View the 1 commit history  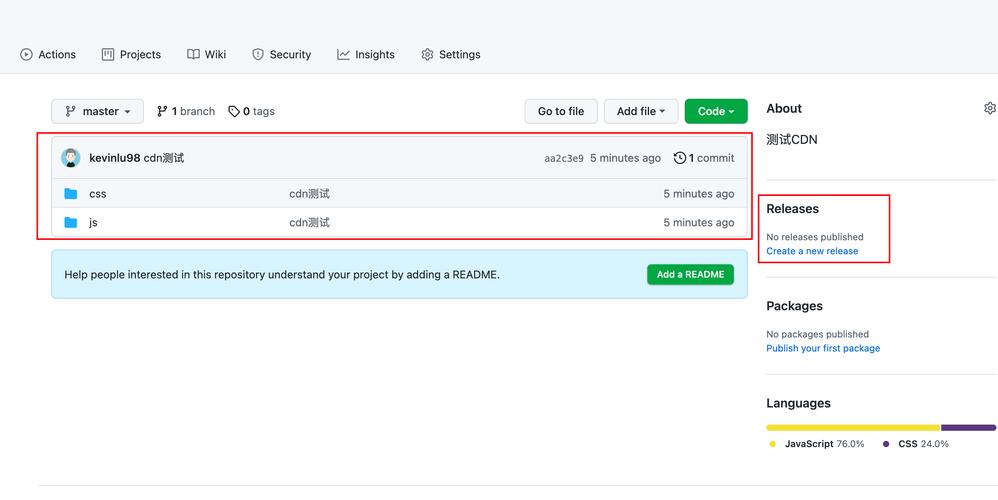pyautogui.click(x=704, y=158)
